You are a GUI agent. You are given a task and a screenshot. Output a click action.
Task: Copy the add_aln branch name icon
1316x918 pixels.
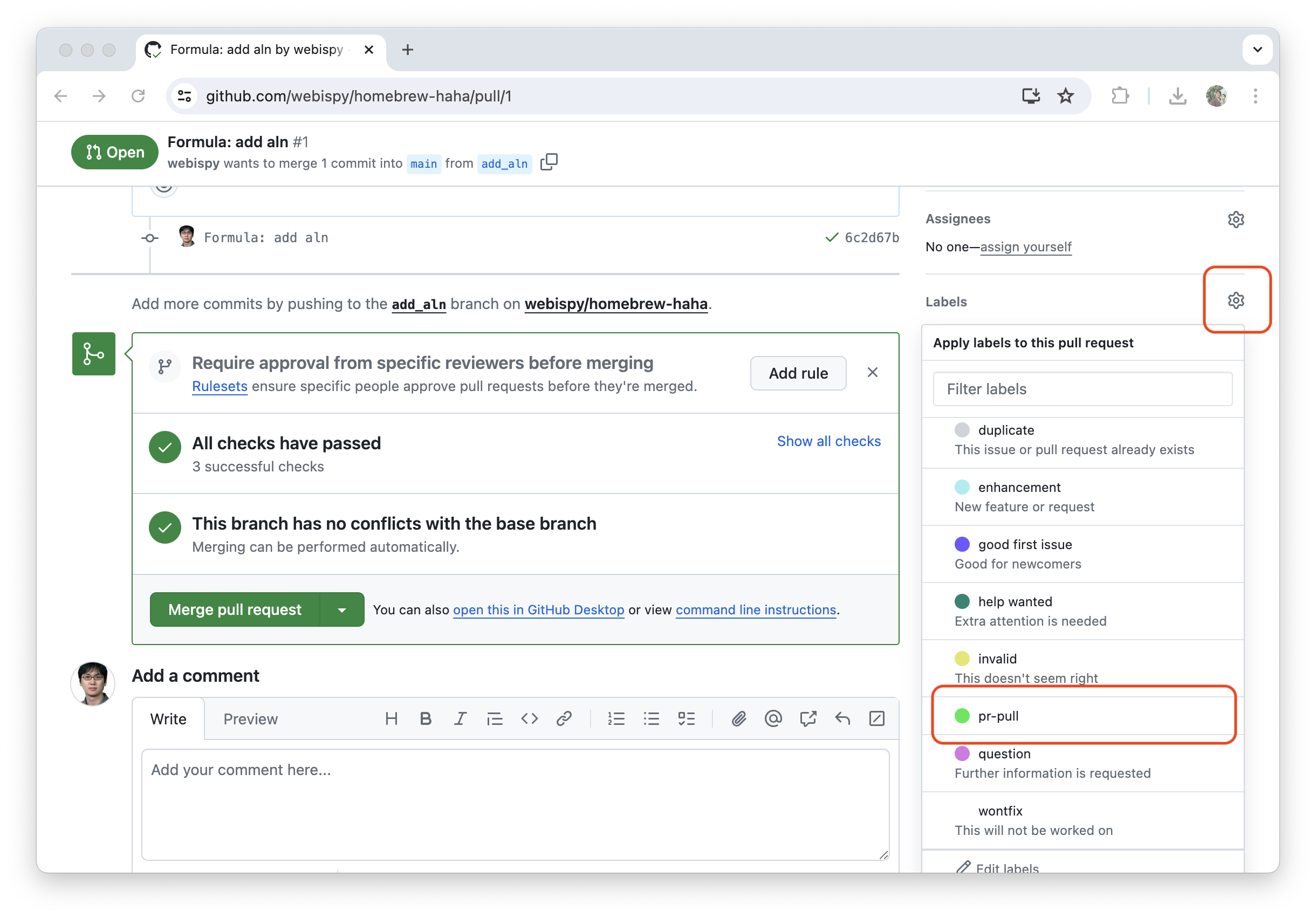pyautogui.click(x=549, y=162)
